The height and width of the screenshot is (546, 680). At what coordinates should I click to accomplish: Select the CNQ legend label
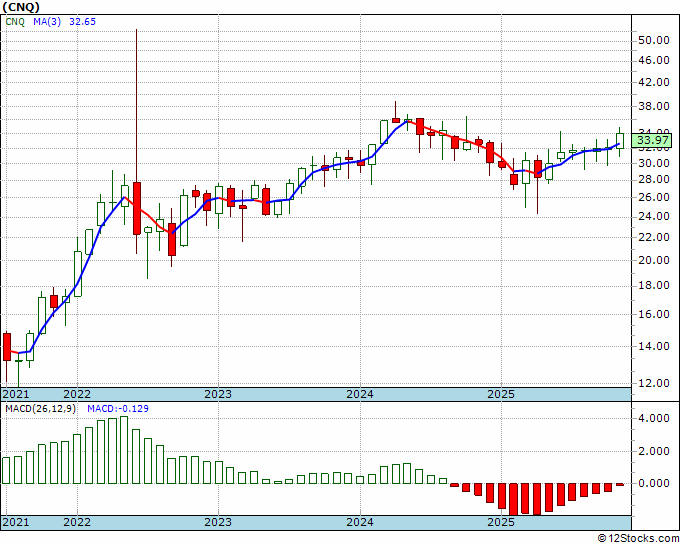[x=15, y=22]
